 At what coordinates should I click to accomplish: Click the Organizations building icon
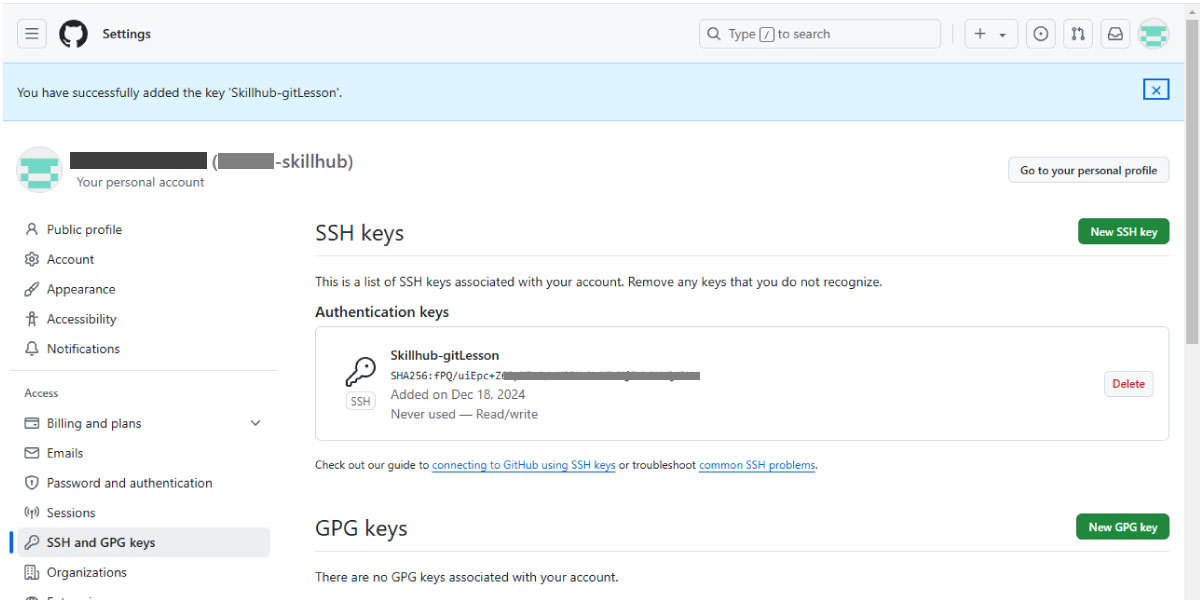(x=31, y=573)
